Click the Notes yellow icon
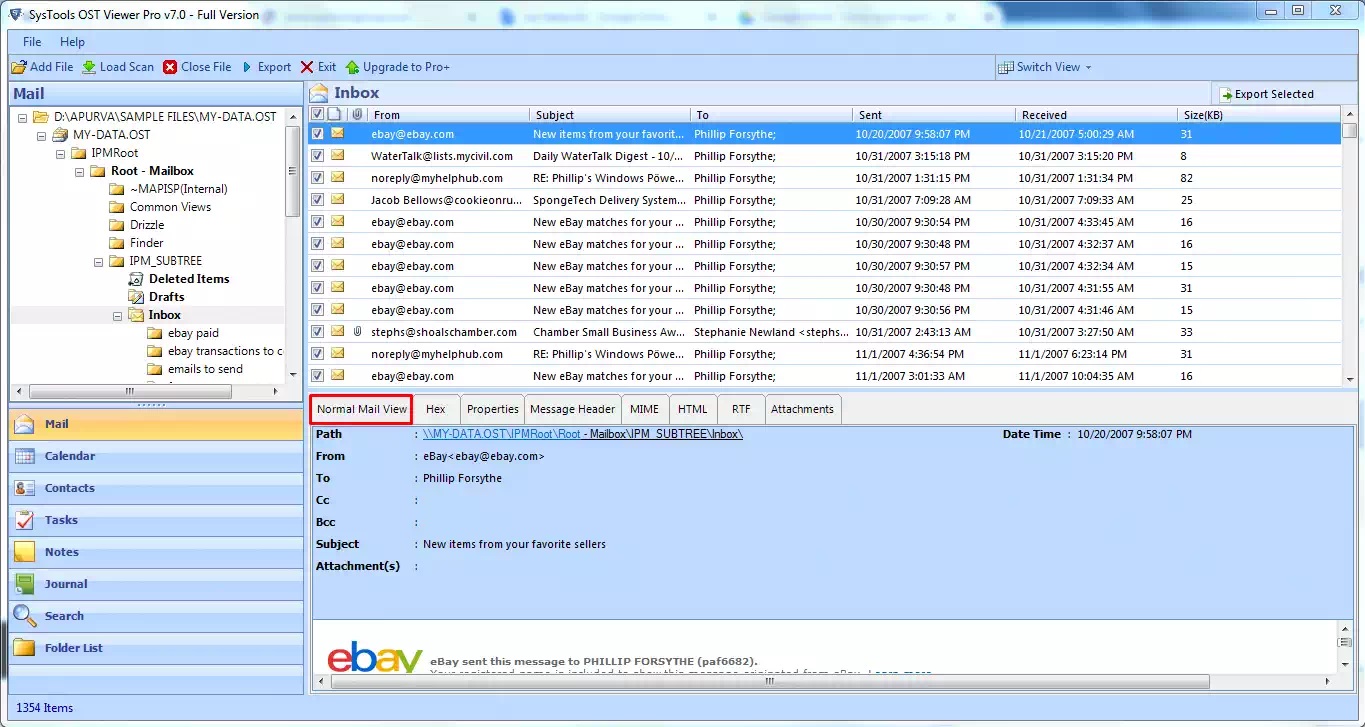 click(25, 552)
